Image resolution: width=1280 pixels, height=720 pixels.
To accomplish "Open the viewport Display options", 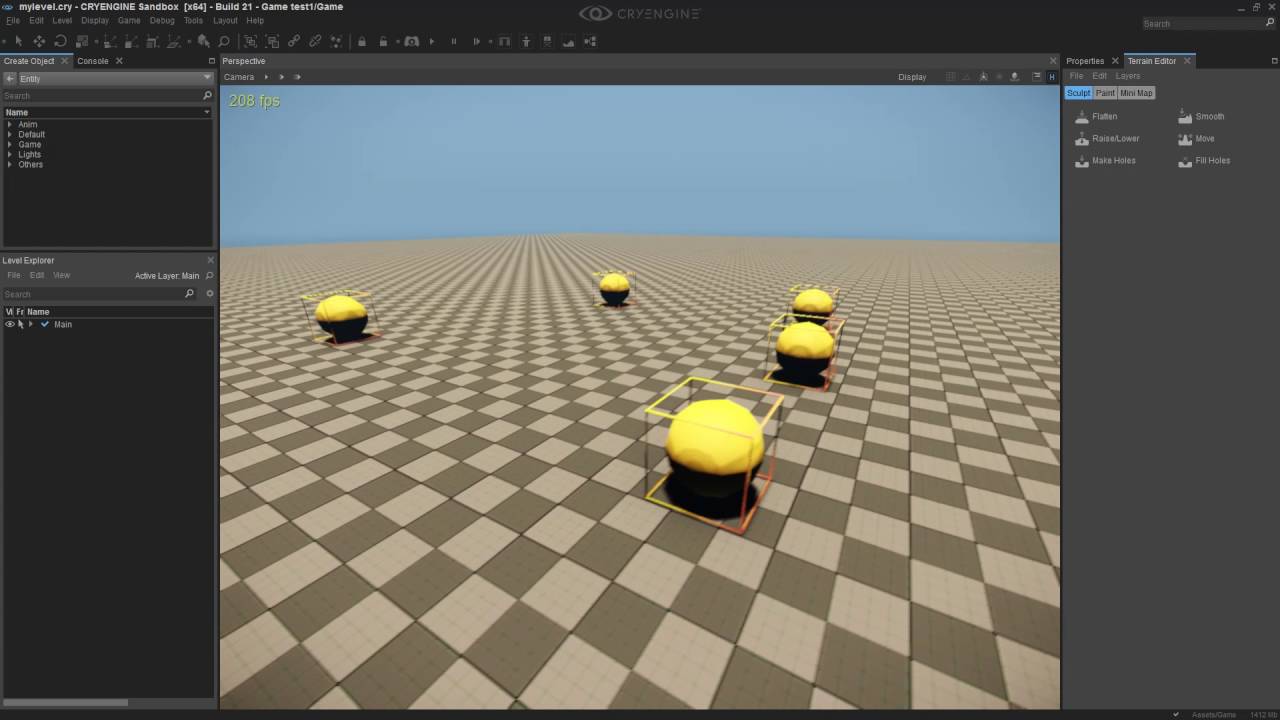I will click(912, 77).
